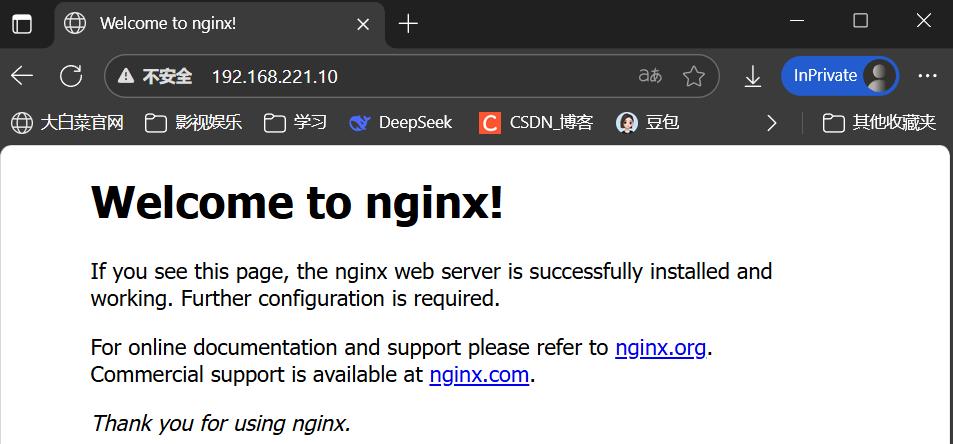953x444 pixels.
Task: Select the Welcome to nginx! tab
Action: (x=220, y=24)
